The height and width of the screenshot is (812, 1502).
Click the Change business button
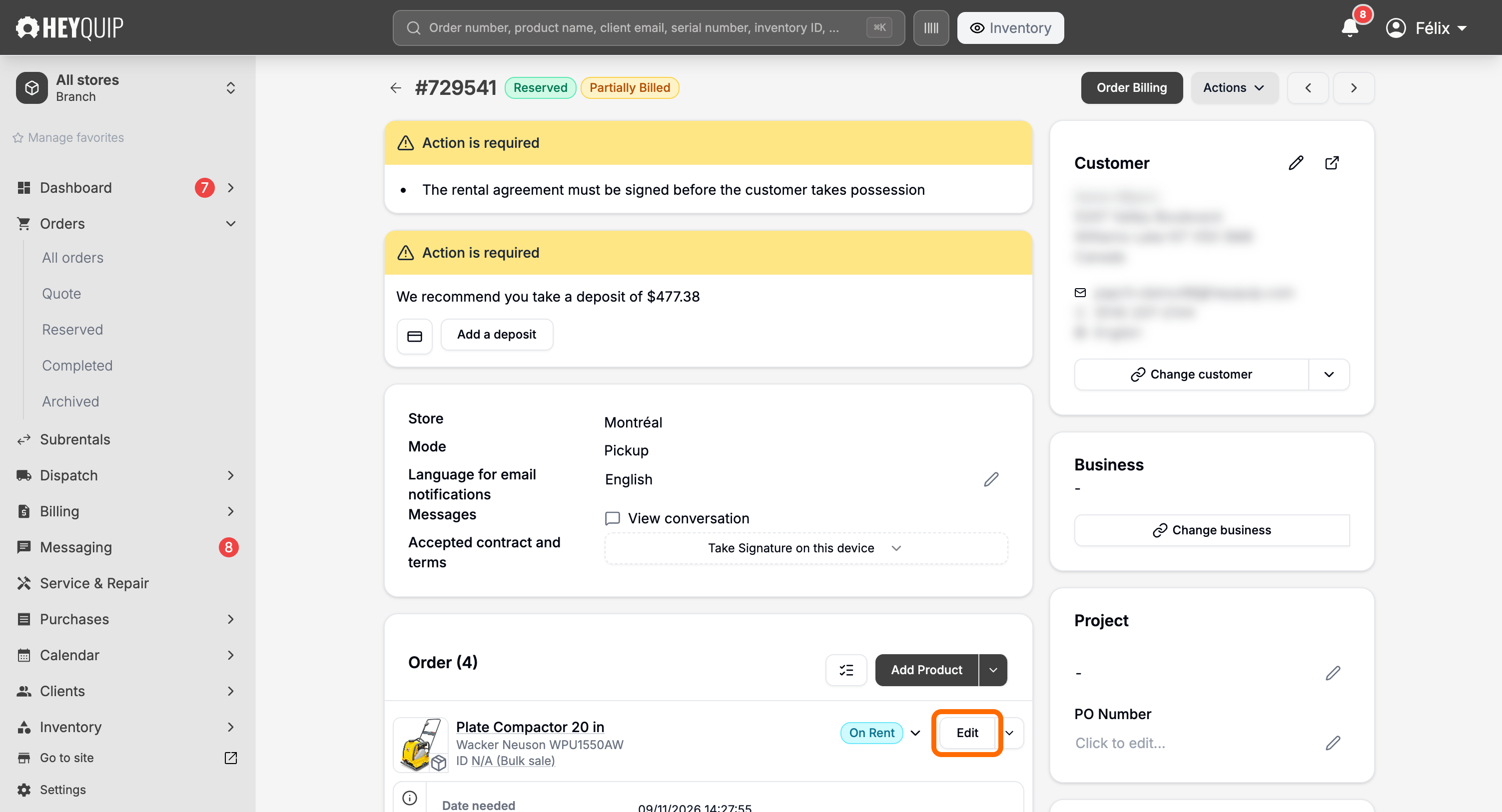1212,530
